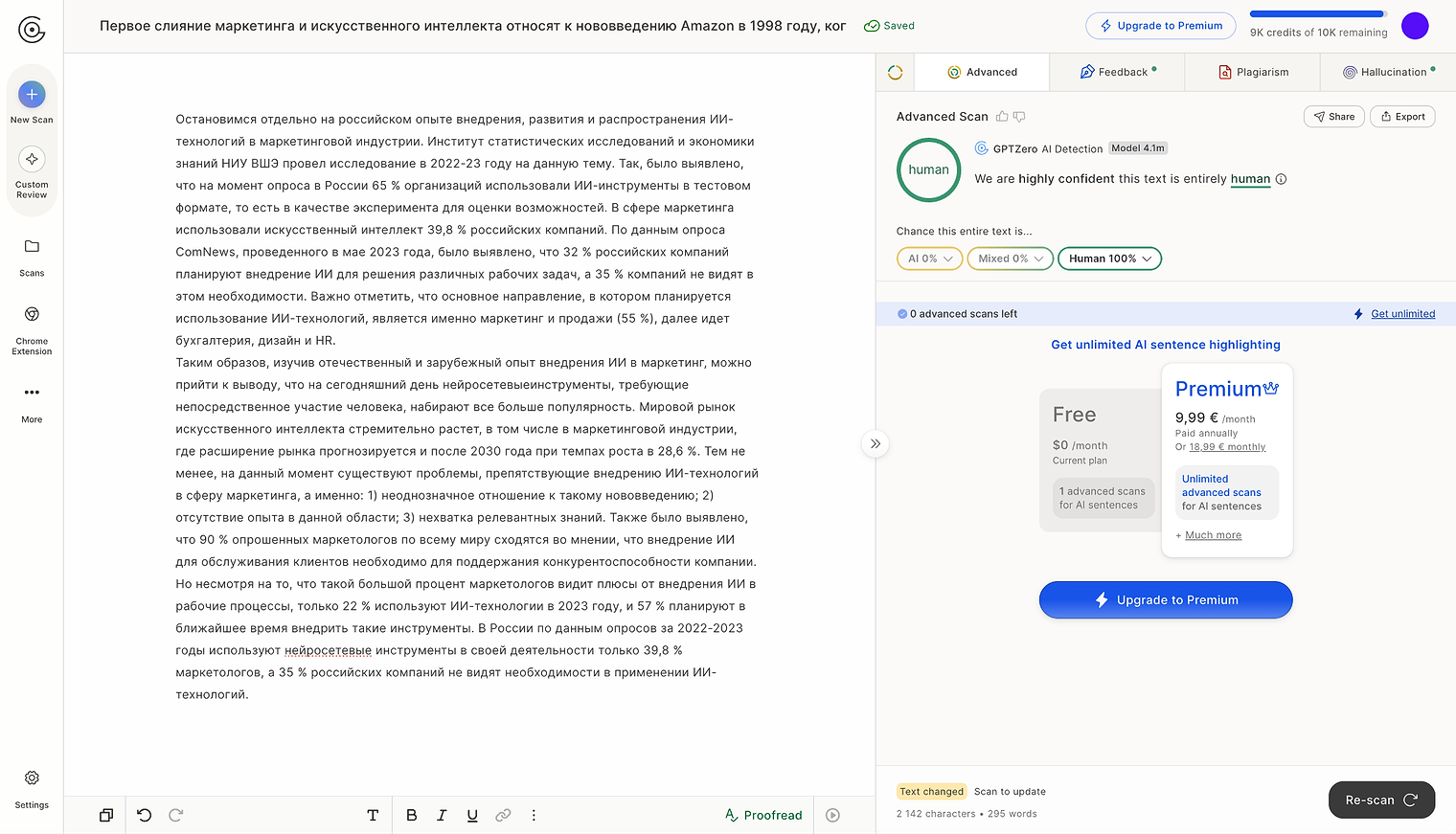Switch to the Feedback tab
This screenshot has height=834, width=1456.
[1118, 72]
